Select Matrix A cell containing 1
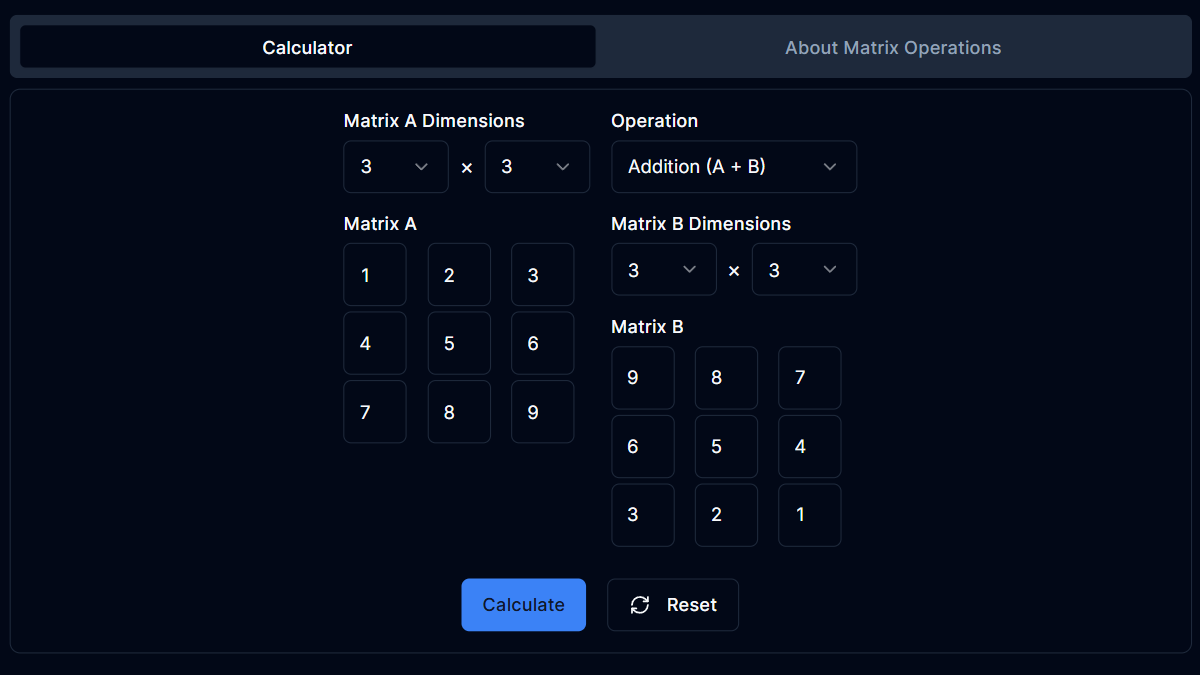The width and height of the screenshot is (1200, 675). (374, 274)
